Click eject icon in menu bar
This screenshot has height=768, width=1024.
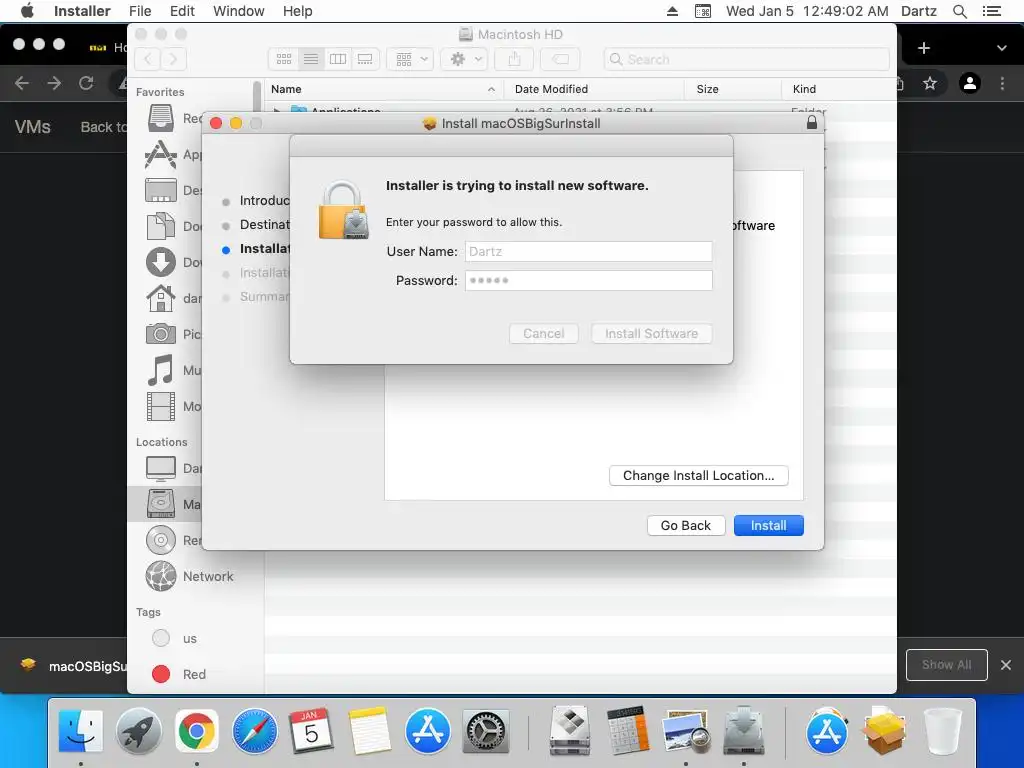pyautogui.click(x=672, y=11)
